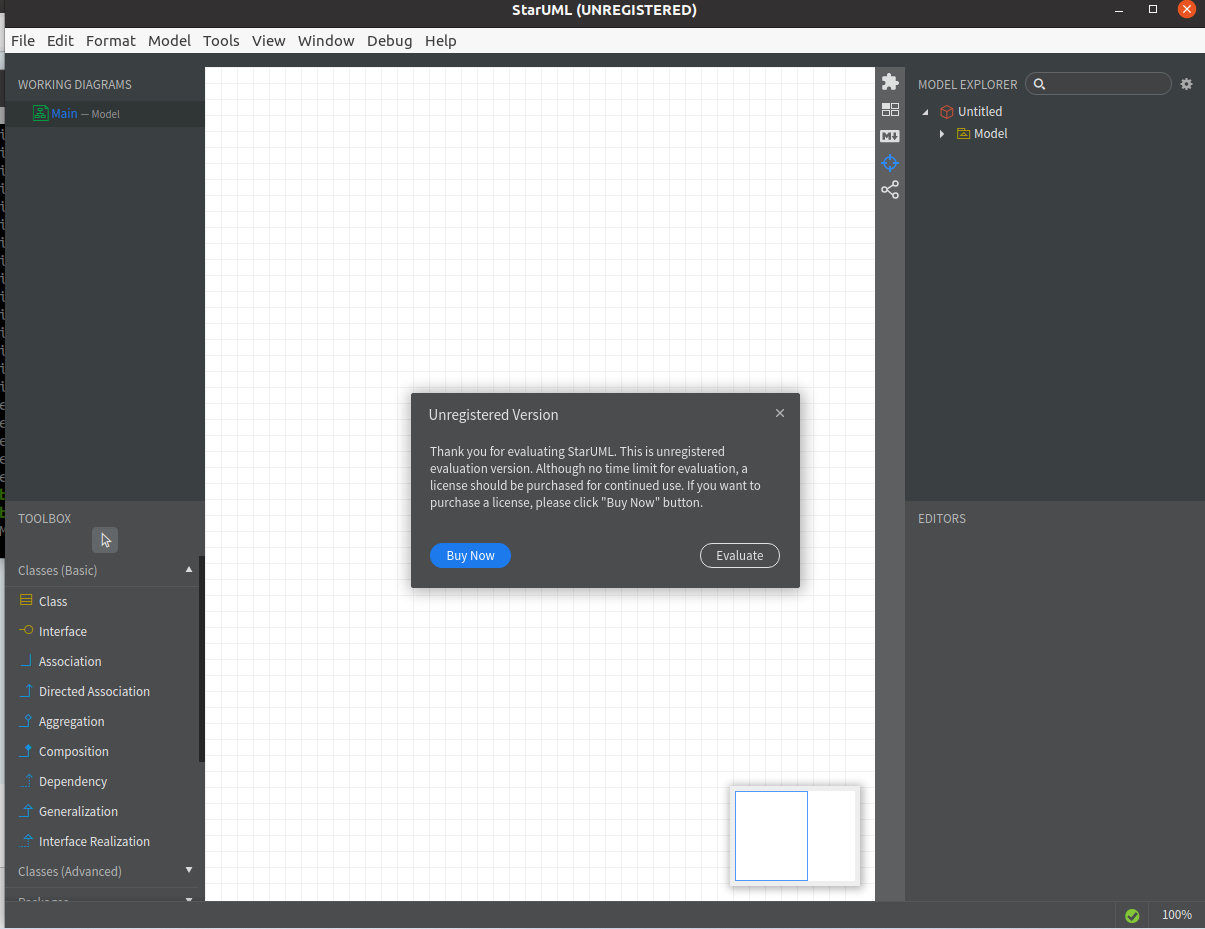This screenshot has width=1205, height=929.
Task: Select 'Untitled' label in Model Explorer
Action: pyautogui.click(x=979, y=112)
